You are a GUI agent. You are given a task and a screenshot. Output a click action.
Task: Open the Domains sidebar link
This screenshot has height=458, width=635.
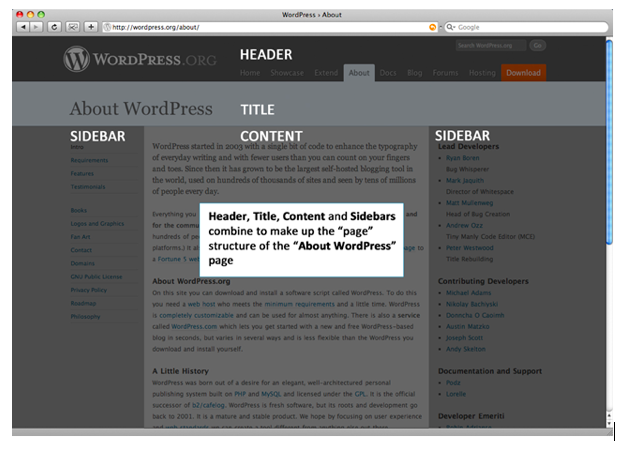tap(83, 263)
